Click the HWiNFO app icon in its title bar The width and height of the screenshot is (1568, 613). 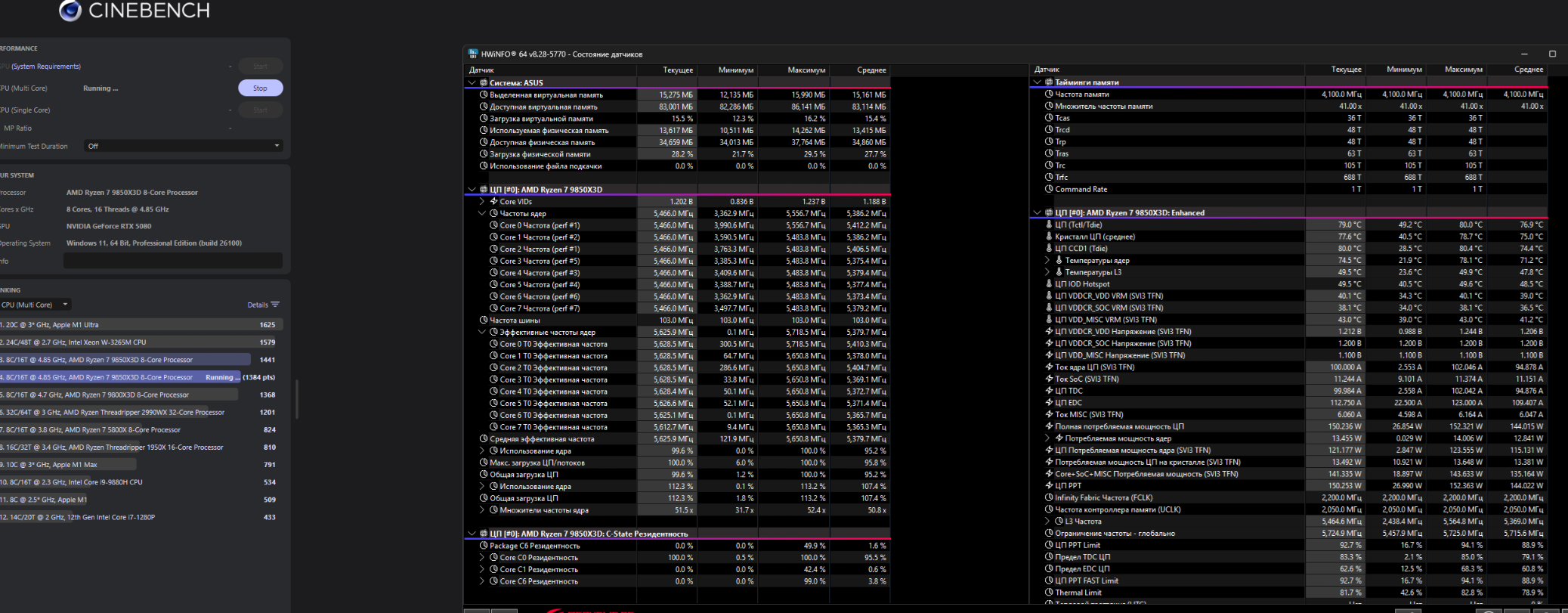coord(473,54)
